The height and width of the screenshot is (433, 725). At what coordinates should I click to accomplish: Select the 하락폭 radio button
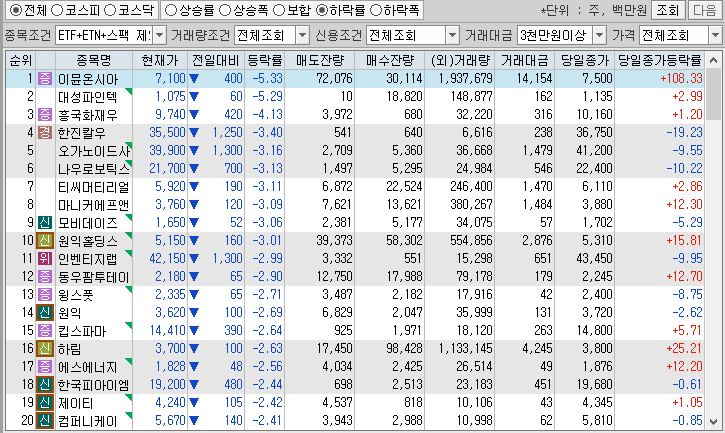coord(376,10)
